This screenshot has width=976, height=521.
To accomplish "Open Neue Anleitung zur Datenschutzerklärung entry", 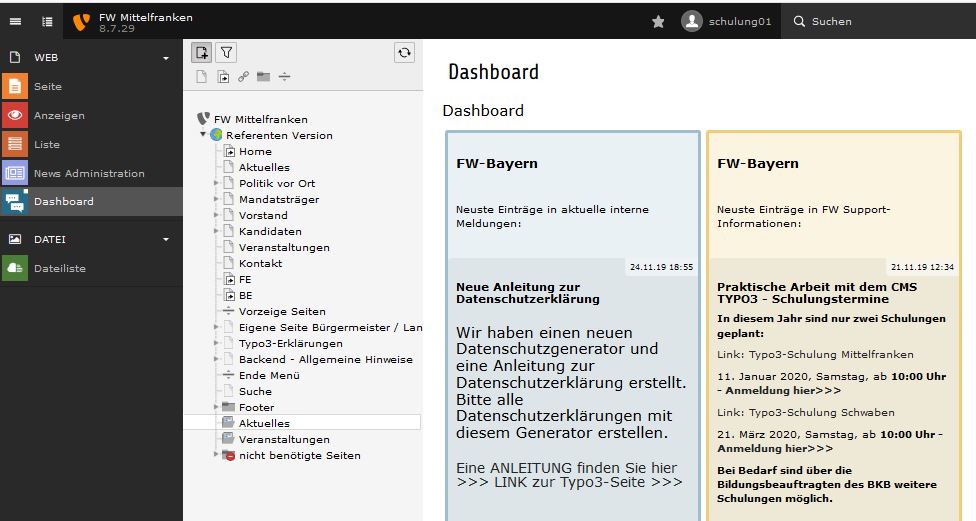I will [x=528, y=293].
